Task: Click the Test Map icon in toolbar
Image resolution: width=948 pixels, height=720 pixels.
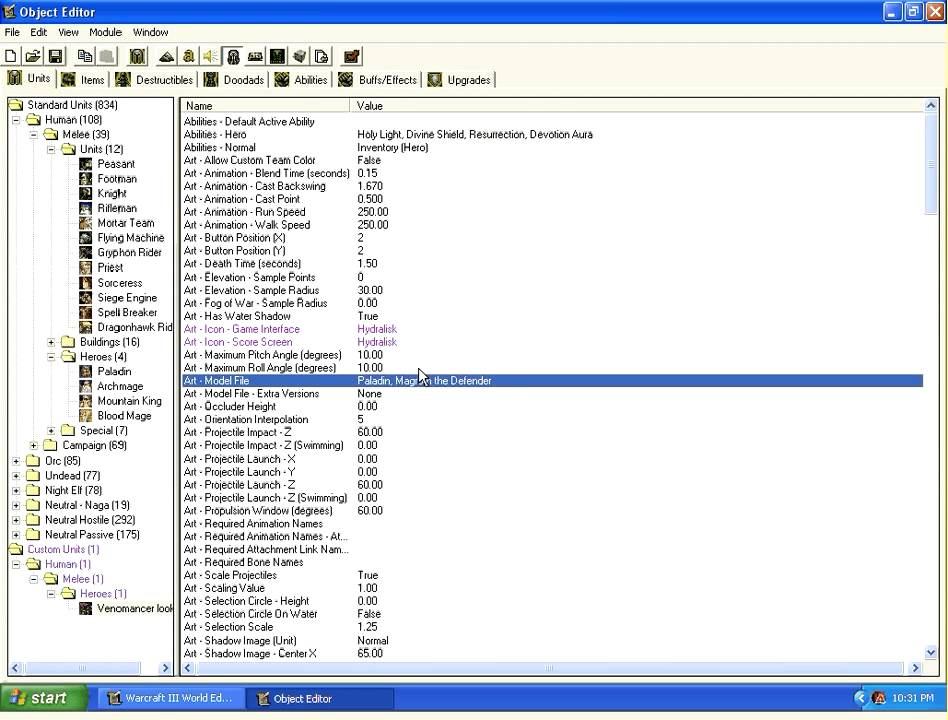Action: coord(351,57)
